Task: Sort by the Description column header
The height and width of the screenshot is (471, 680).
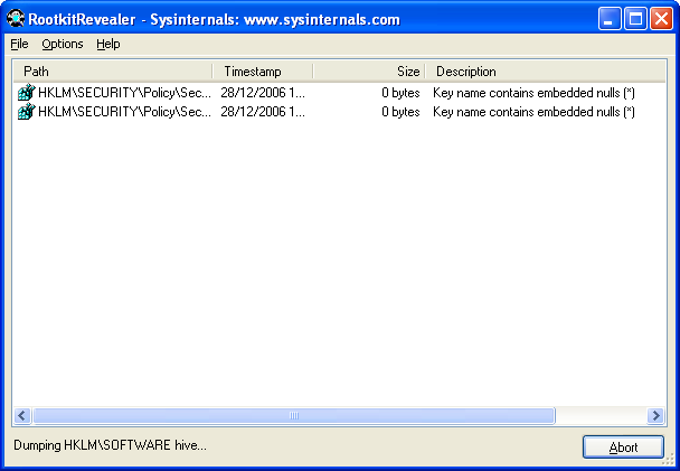Action: tap(545, 72)
